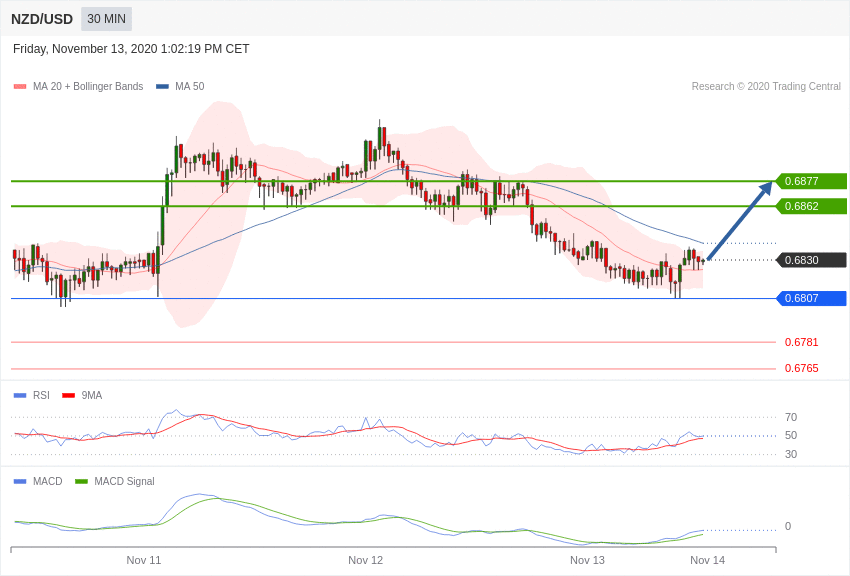Click the 9MA legend label
The width and height of the screenshot is (850, 576).
pos(92,396)
